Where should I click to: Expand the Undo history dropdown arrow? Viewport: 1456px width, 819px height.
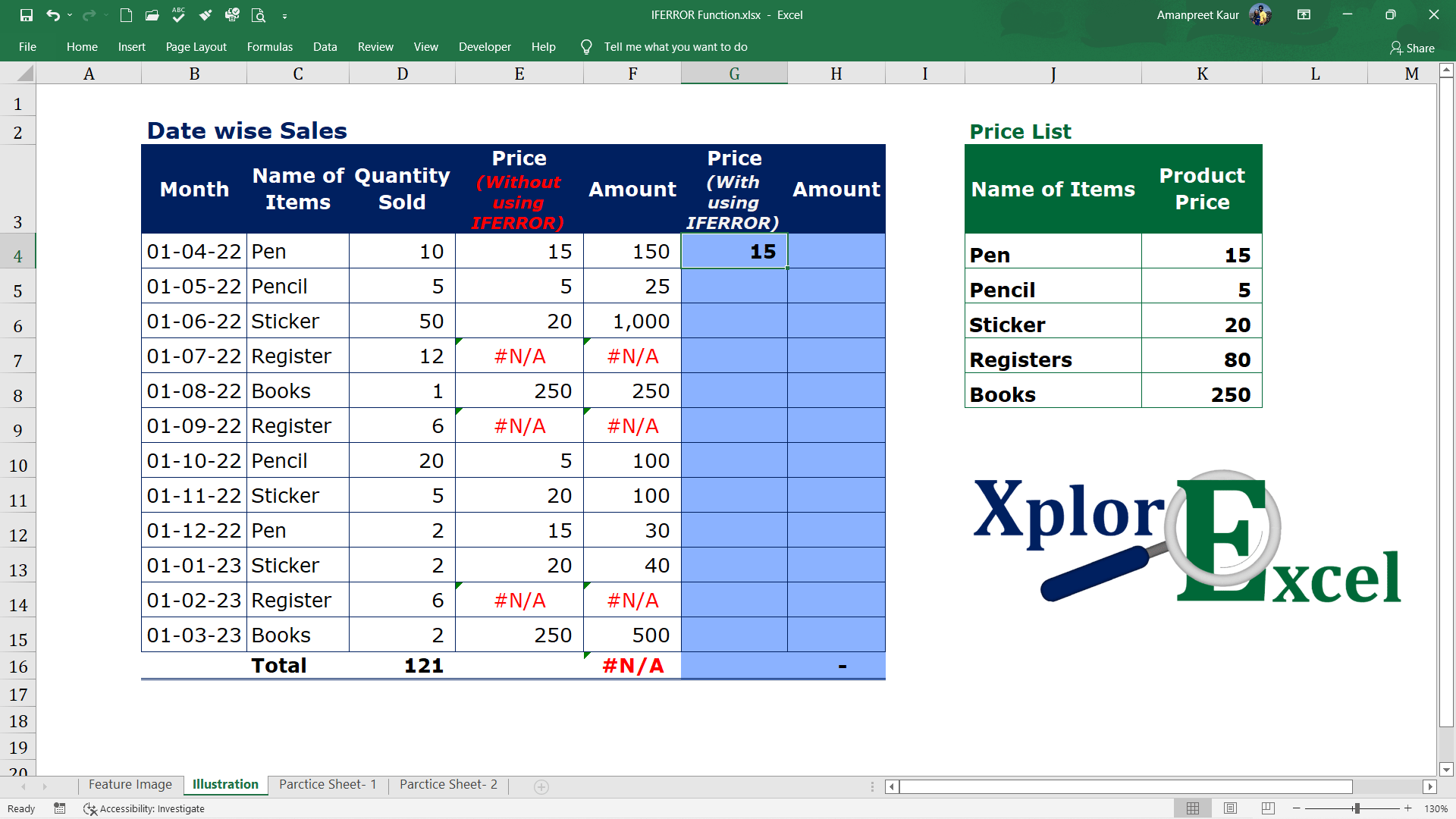click(x=70, y=15)
